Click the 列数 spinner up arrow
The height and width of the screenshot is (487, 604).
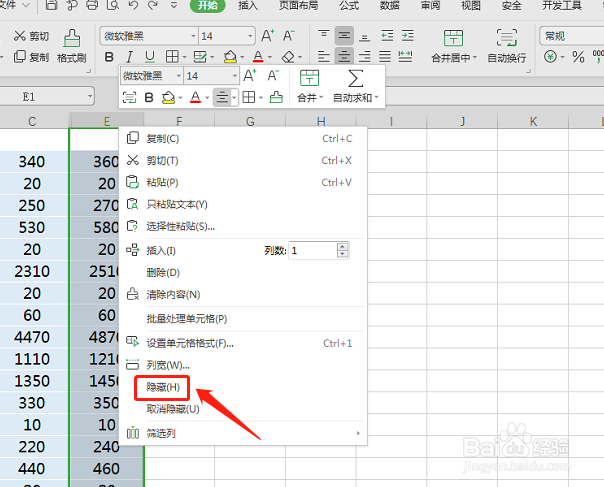click(x=342, y=247)
